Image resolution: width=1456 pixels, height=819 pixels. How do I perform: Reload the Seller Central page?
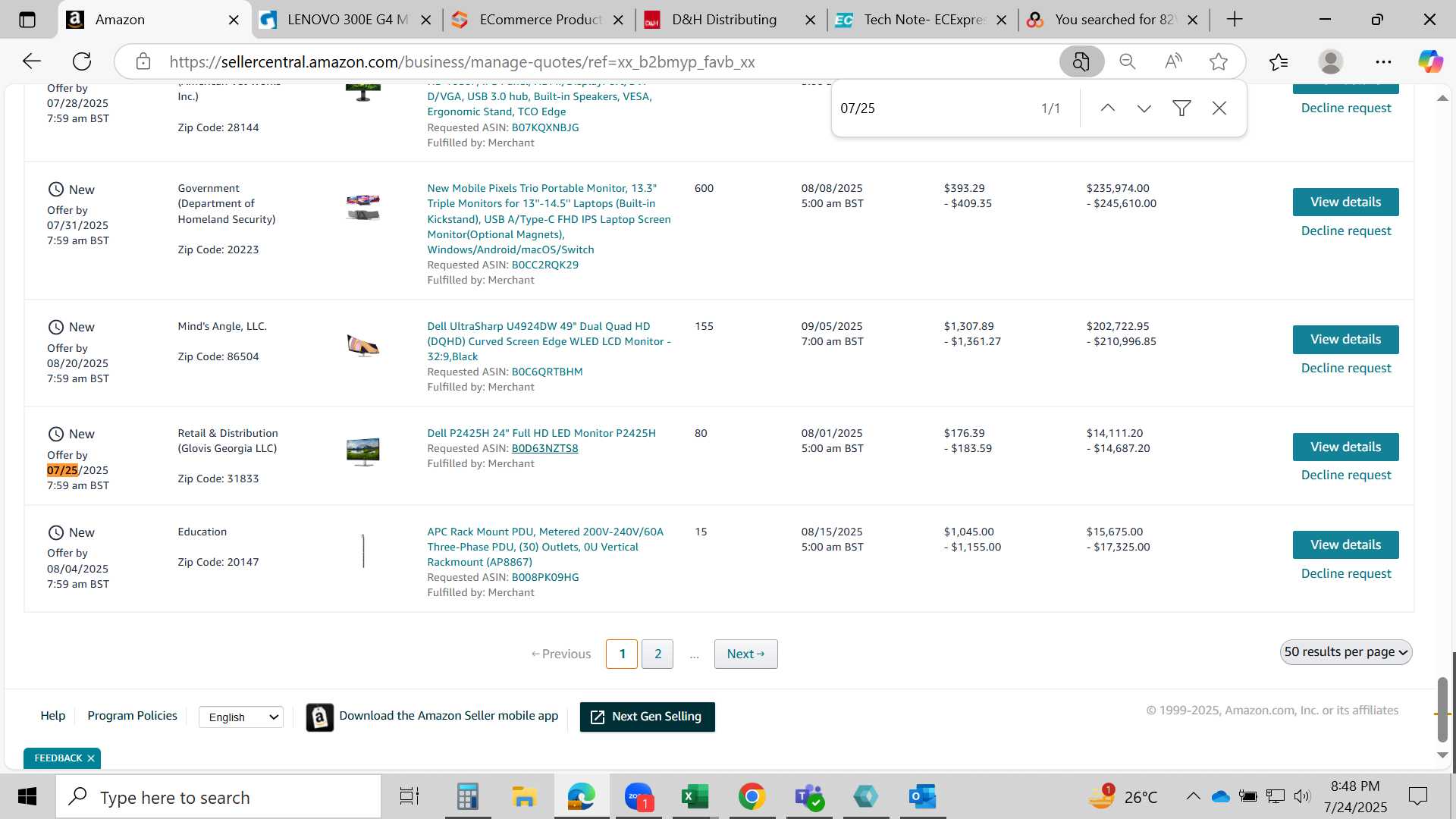coord(82,61)
